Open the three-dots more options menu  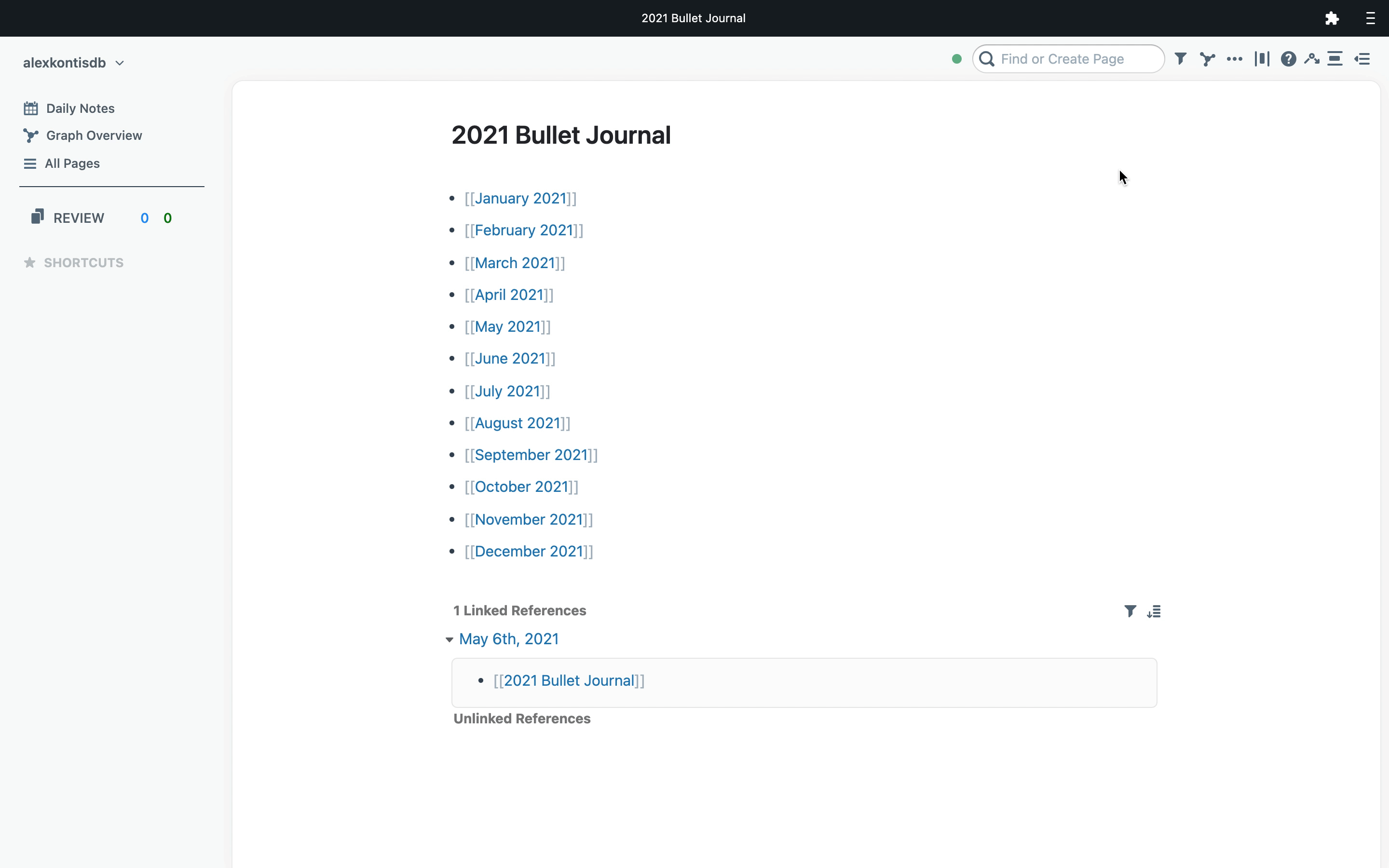tap(1234, 58)
